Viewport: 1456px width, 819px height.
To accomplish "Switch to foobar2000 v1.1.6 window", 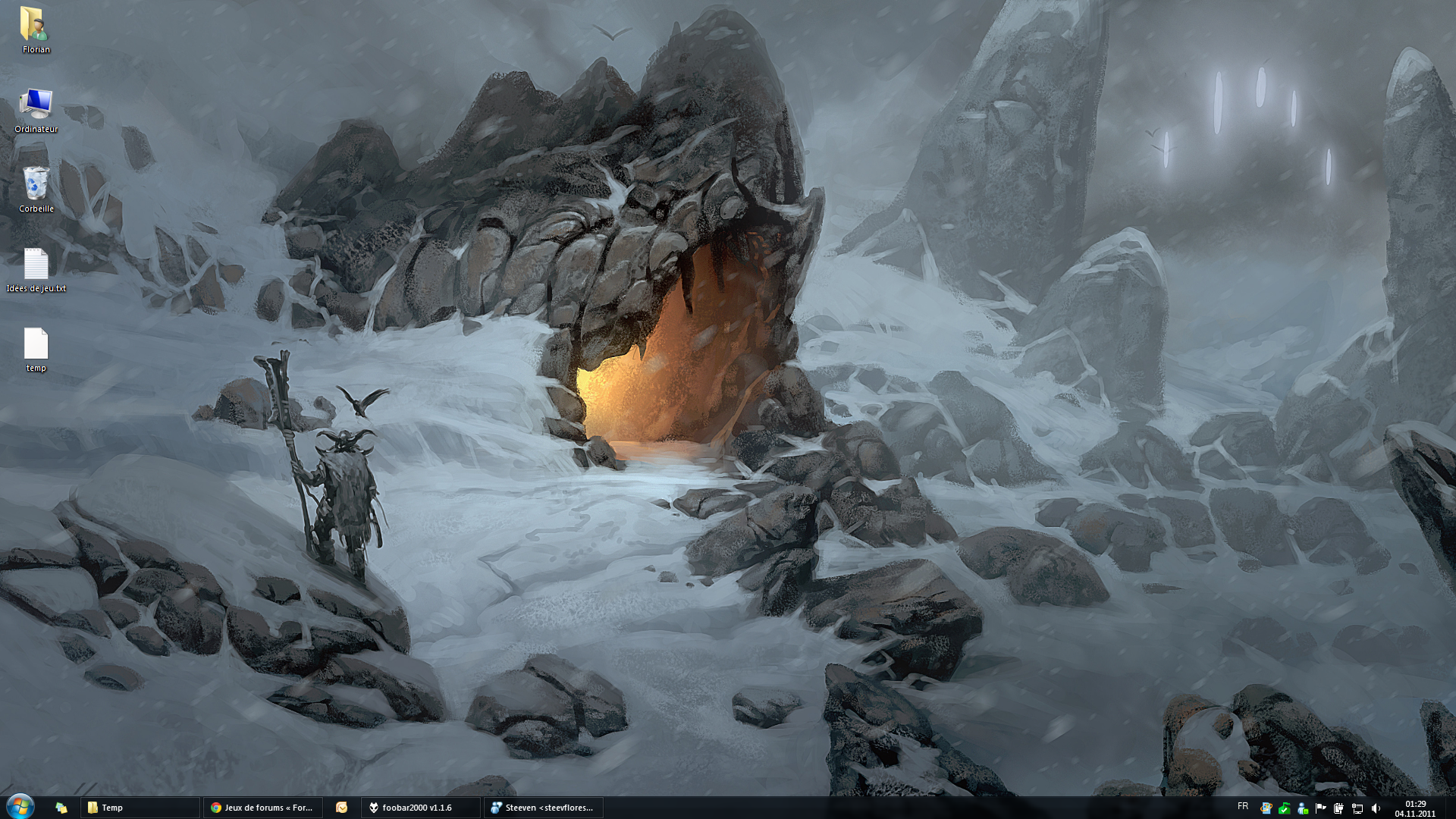I will (x=421, y=808).
